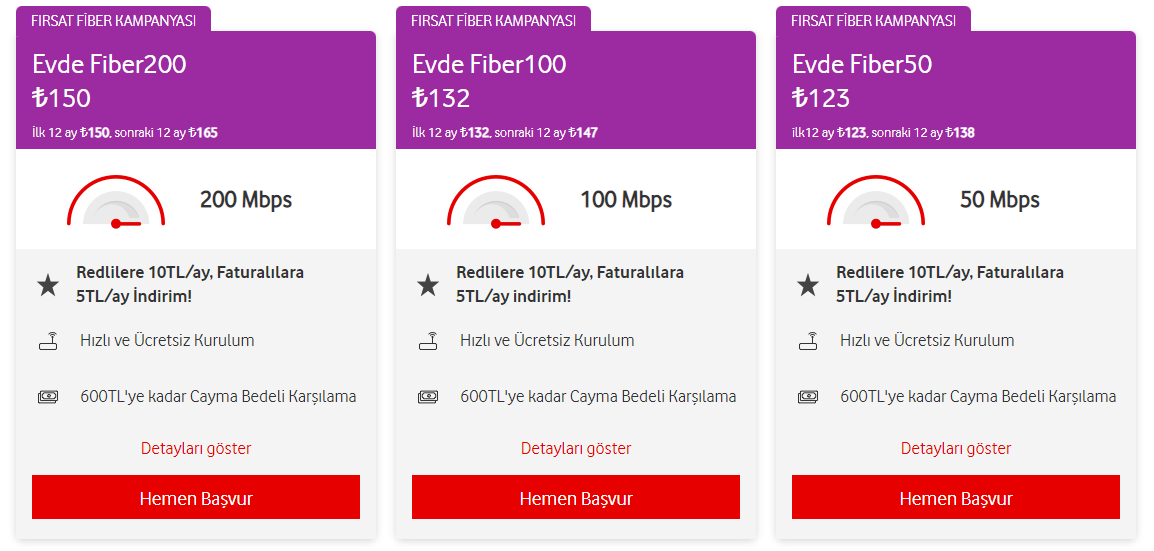Click the cash icon in Evde Fiber200 card

(x=48, y=397)
